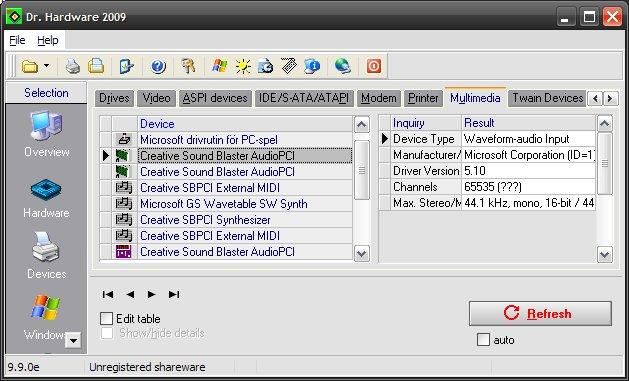Click MIDI icon beside Microsoft GS Wavetable

pyautogui.click(x=124, y=204)
